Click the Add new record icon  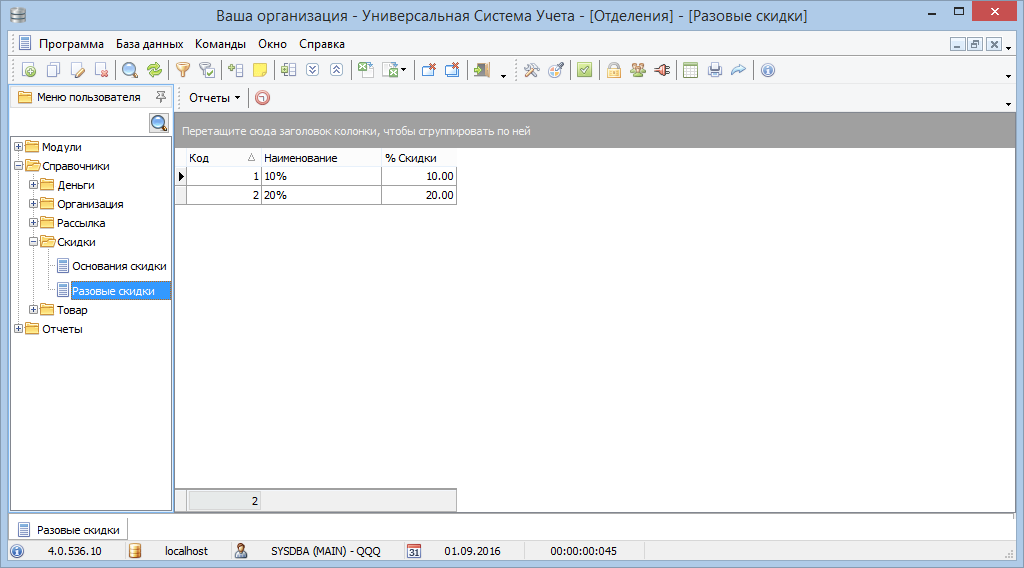(x=29, y=70)
